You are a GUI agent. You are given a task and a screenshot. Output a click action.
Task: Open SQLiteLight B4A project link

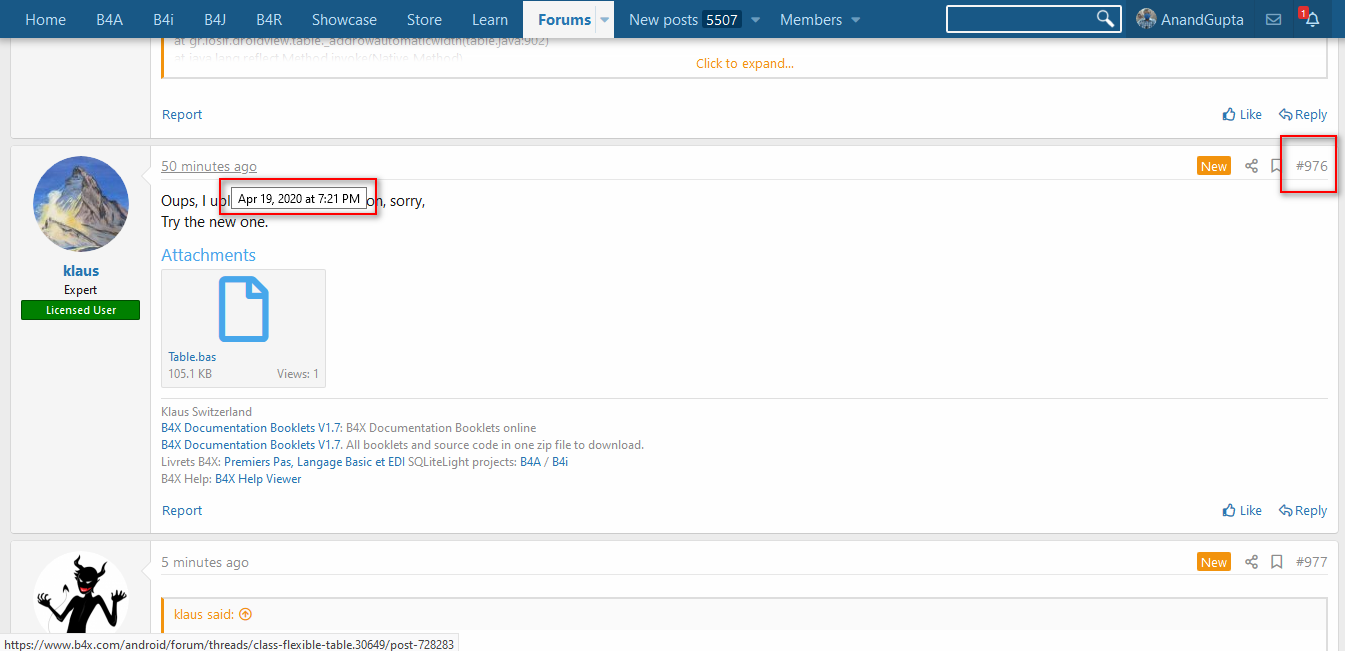tap(532, 462)
